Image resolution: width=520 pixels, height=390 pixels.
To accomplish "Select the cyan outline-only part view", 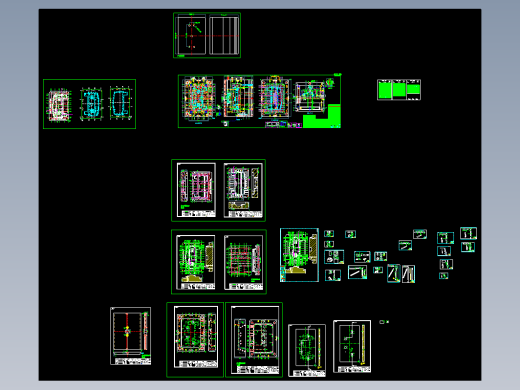I will point(120,103).
